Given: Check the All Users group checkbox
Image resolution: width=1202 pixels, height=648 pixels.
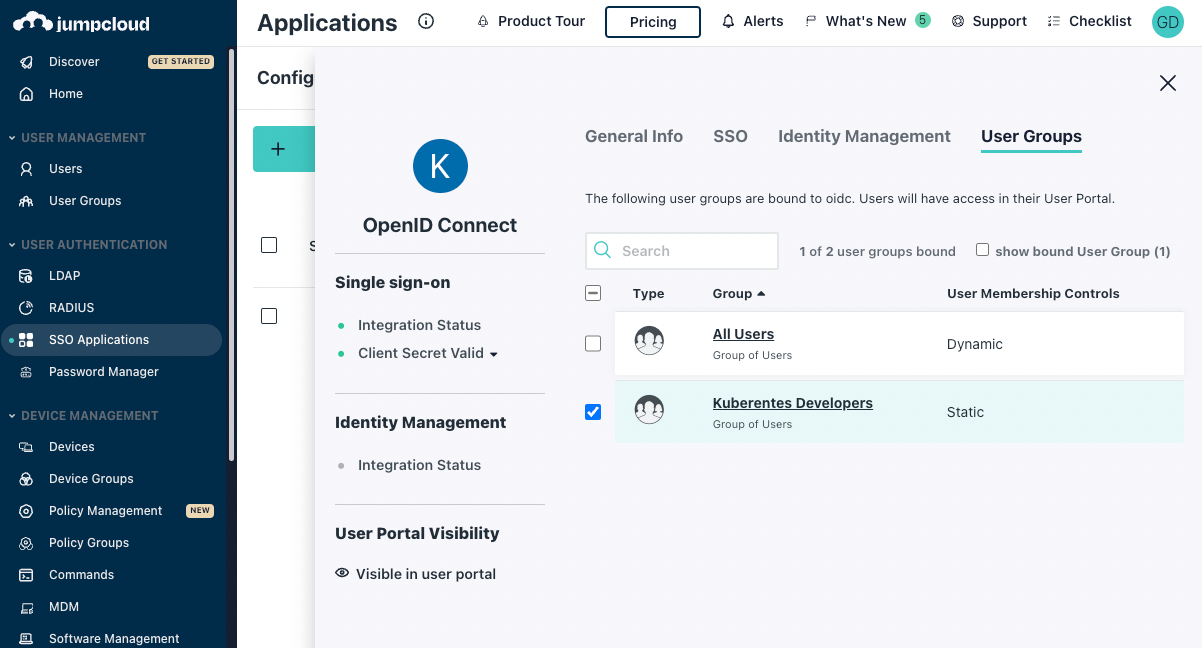Looking at the screenshot, I should [593, 344].
